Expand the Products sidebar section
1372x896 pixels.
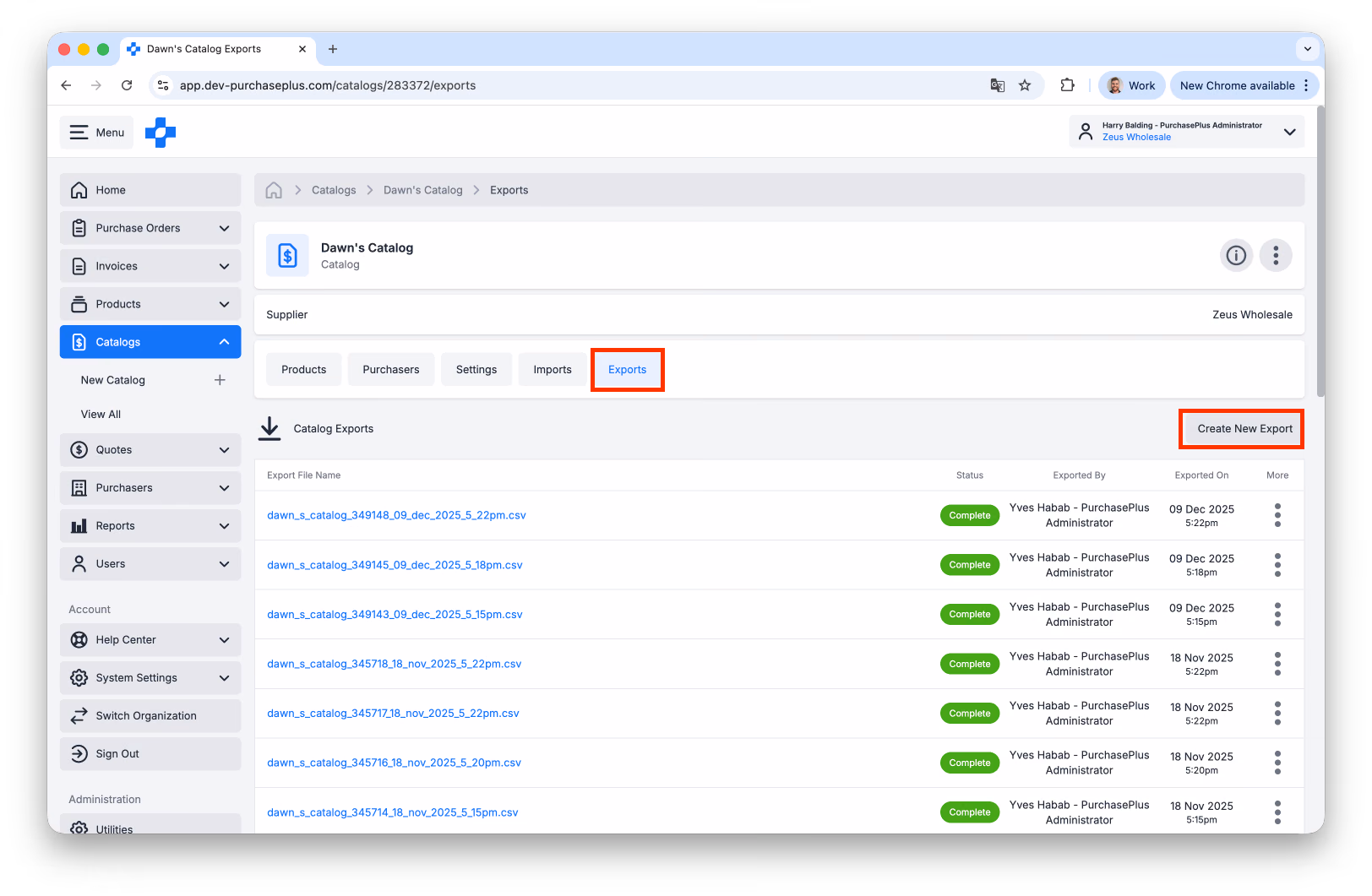click(150, 304)
